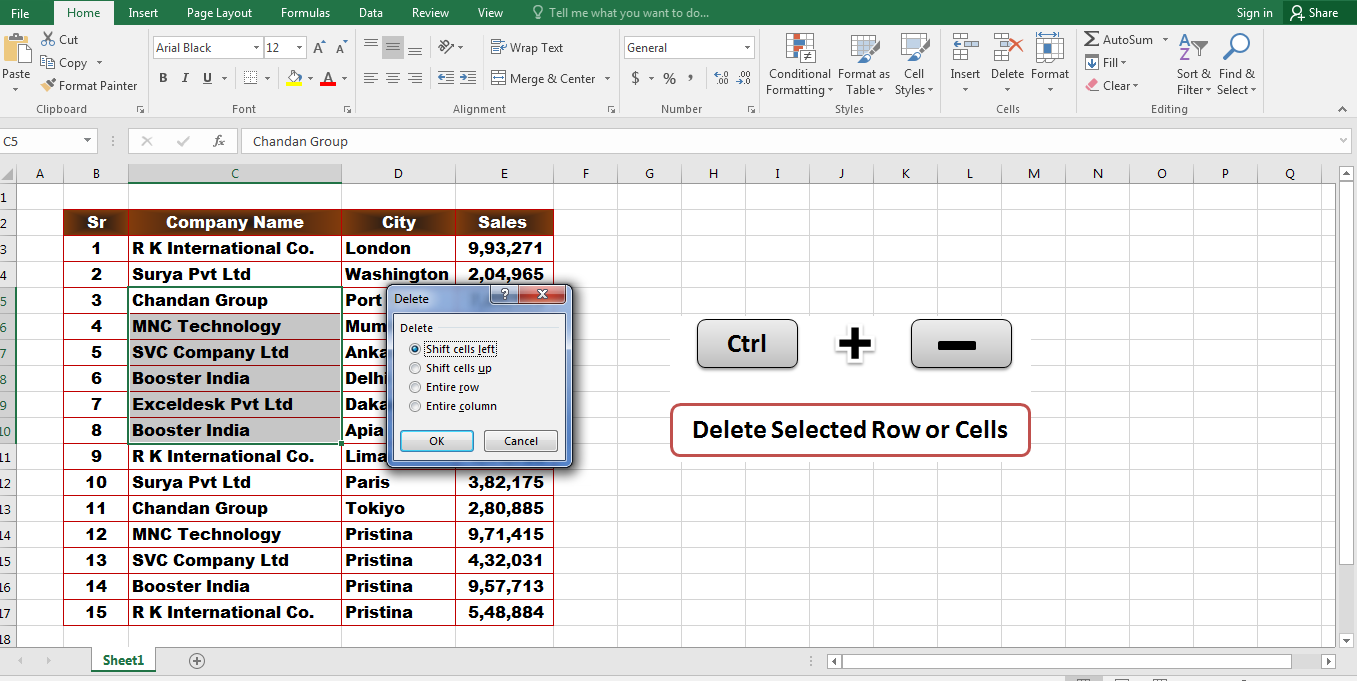Screen dimensions: 1357x681
Task: Open the Review ribbon tab
Action: click(430, 12)
